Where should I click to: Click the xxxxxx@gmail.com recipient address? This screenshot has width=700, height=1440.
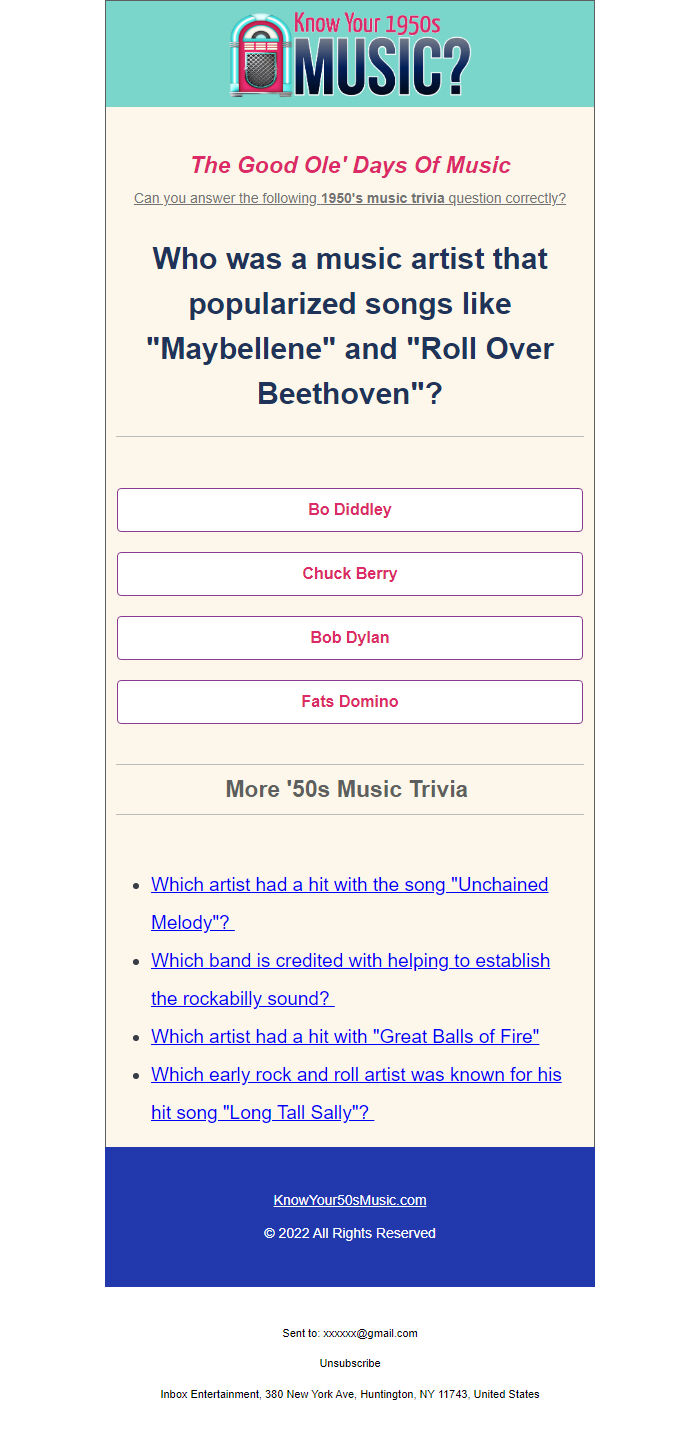tap(370, 1333)
